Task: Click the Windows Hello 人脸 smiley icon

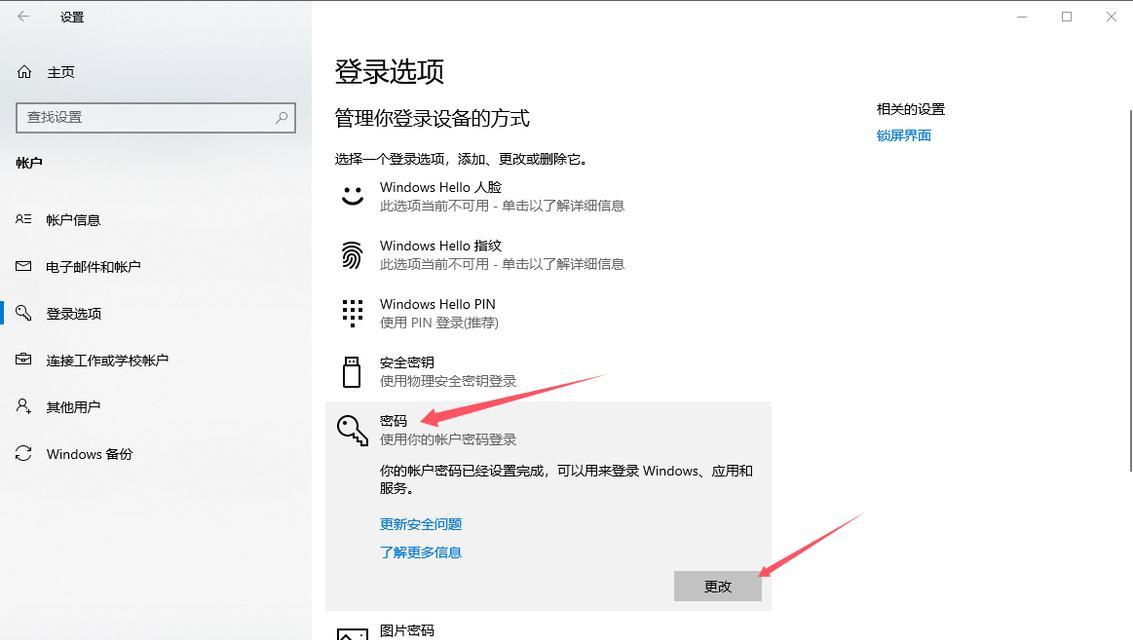Action: 353,196
